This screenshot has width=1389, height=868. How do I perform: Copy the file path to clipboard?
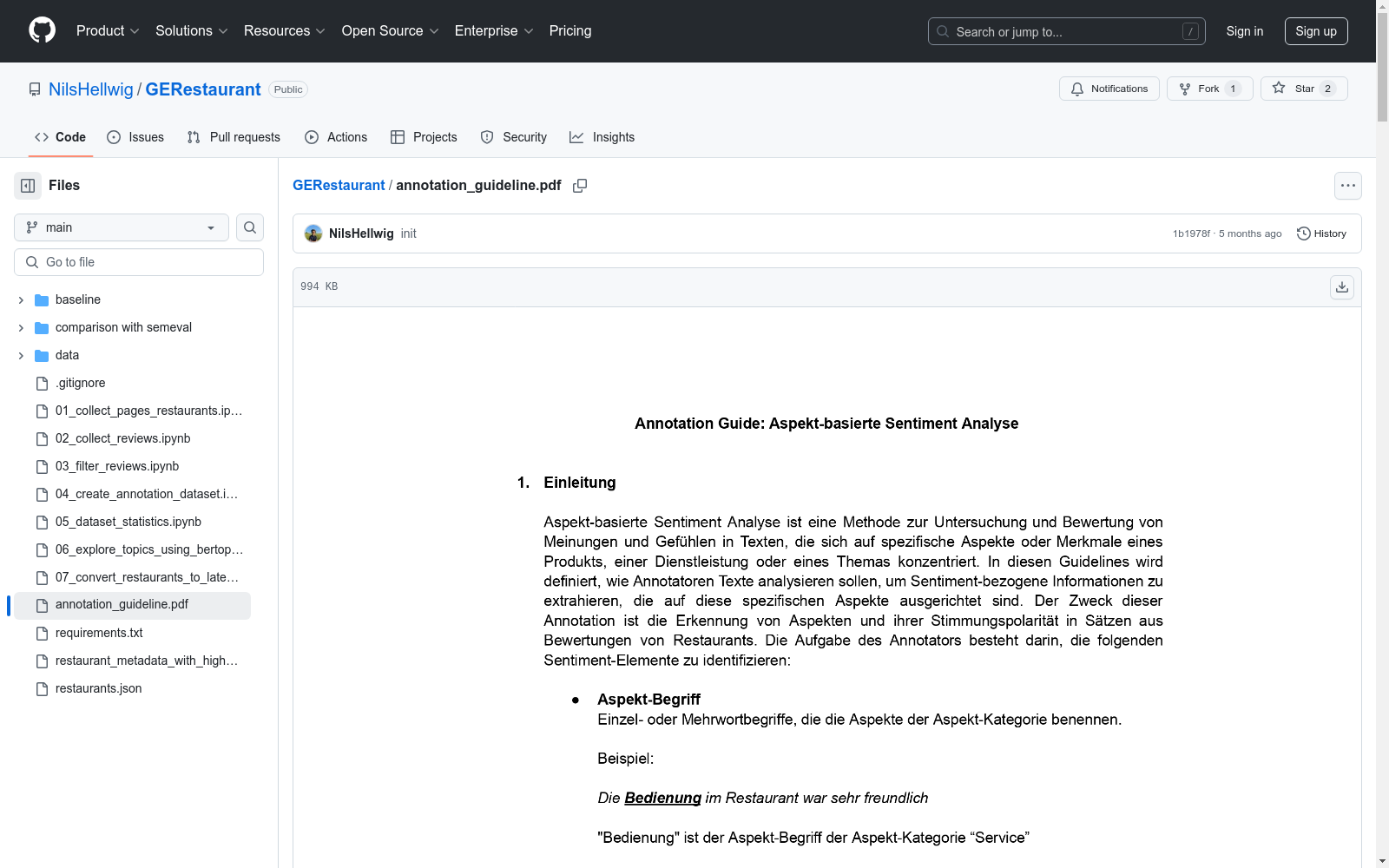point(580,186)
